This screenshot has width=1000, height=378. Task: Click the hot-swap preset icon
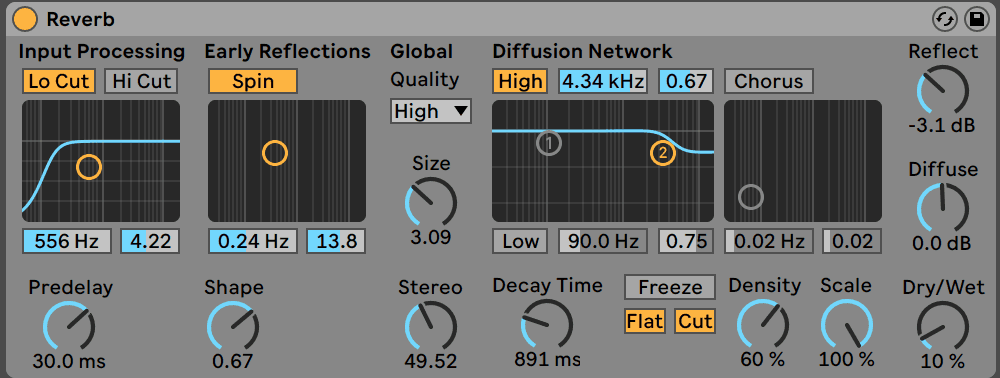pyautogui.click(x=945, y=20)
